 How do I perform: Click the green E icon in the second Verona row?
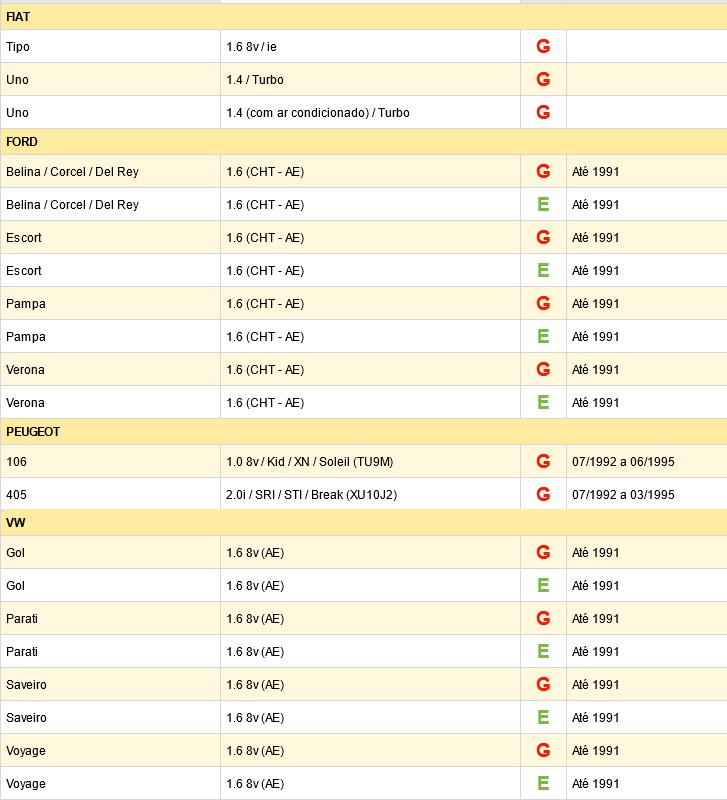pyautogui.click(x=543, y=403)
